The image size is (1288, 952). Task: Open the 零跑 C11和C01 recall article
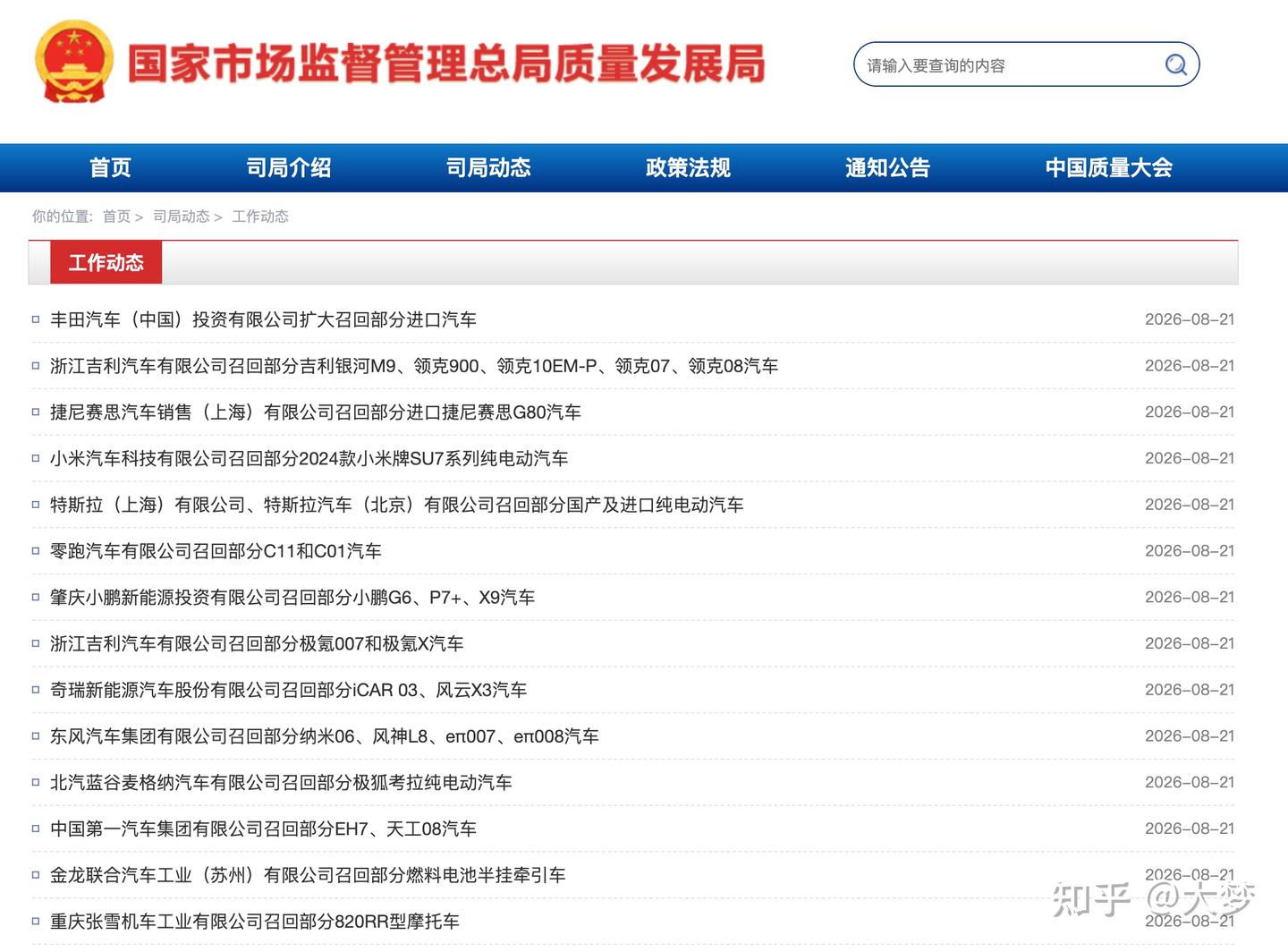point(216,551)
